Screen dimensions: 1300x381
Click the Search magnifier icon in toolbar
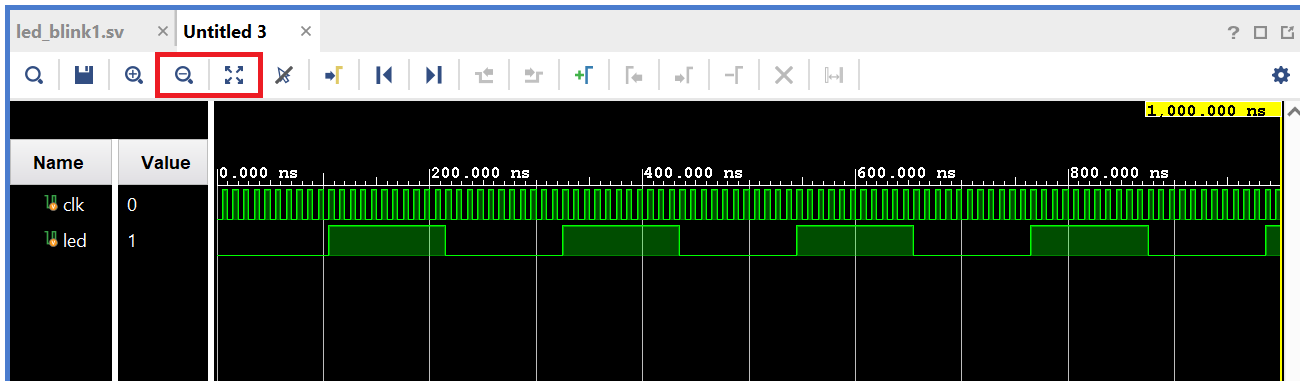point(34,75)
